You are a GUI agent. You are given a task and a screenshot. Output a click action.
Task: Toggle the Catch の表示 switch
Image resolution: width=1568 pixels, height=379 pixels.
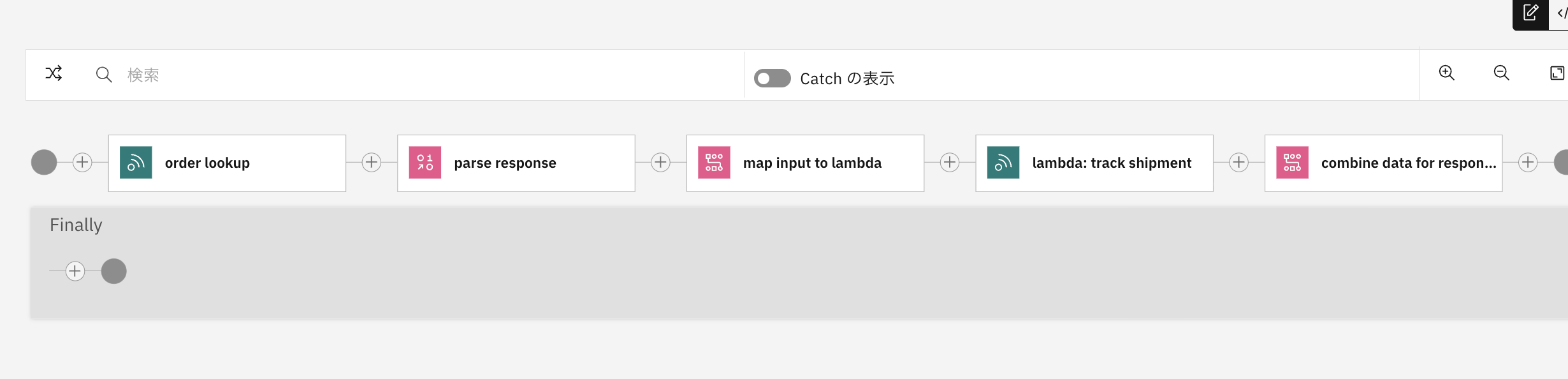coord(772,78)
